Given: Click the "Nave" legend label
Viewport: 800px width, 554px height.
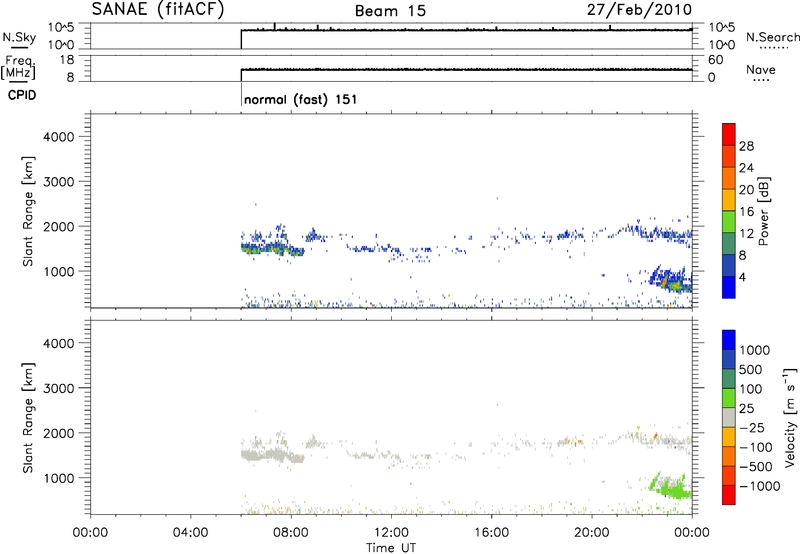Looking at the screenshot, I should coord(761,69).
